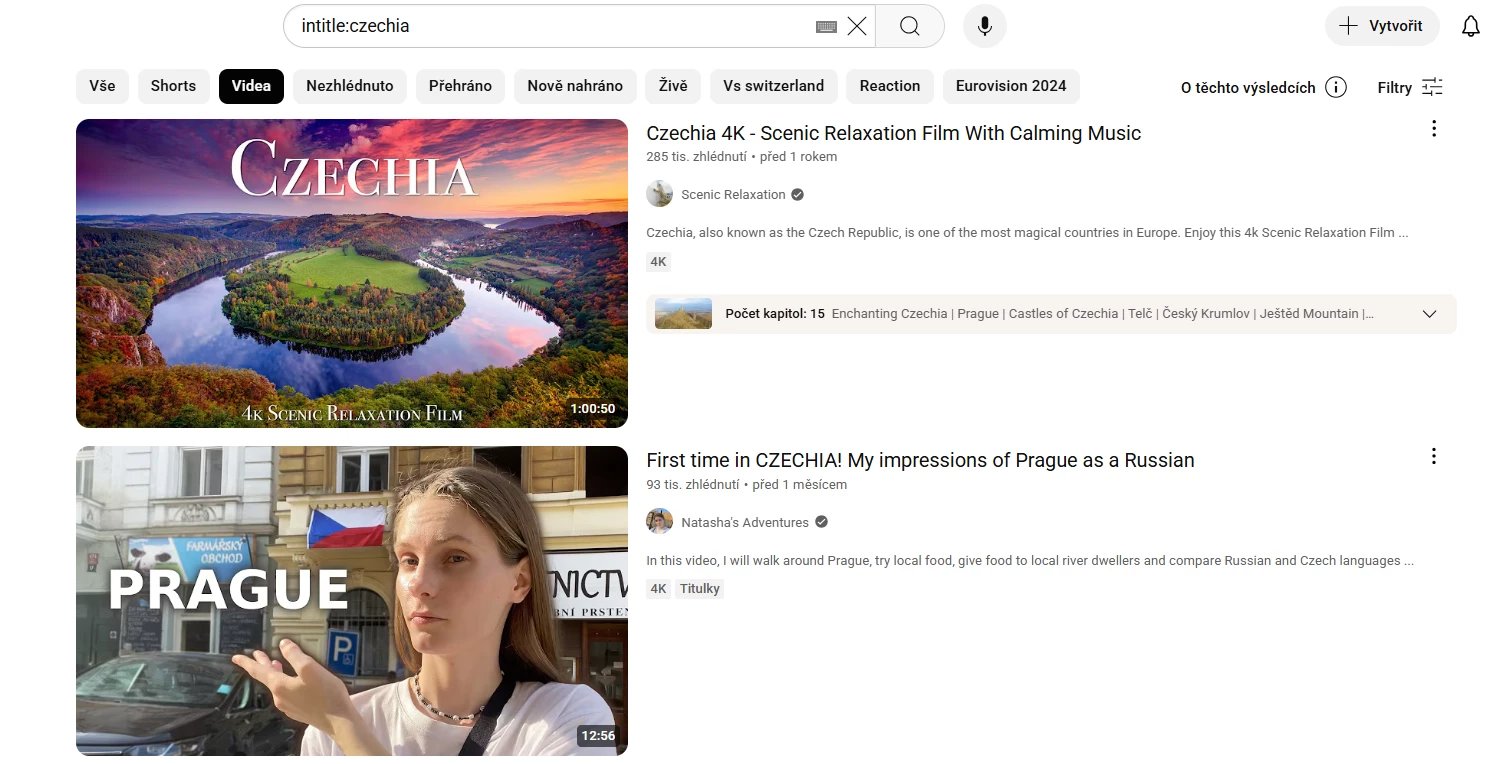Start voice search with microphone icon
Screen dimensions: 1485x764
pos(985,26)
